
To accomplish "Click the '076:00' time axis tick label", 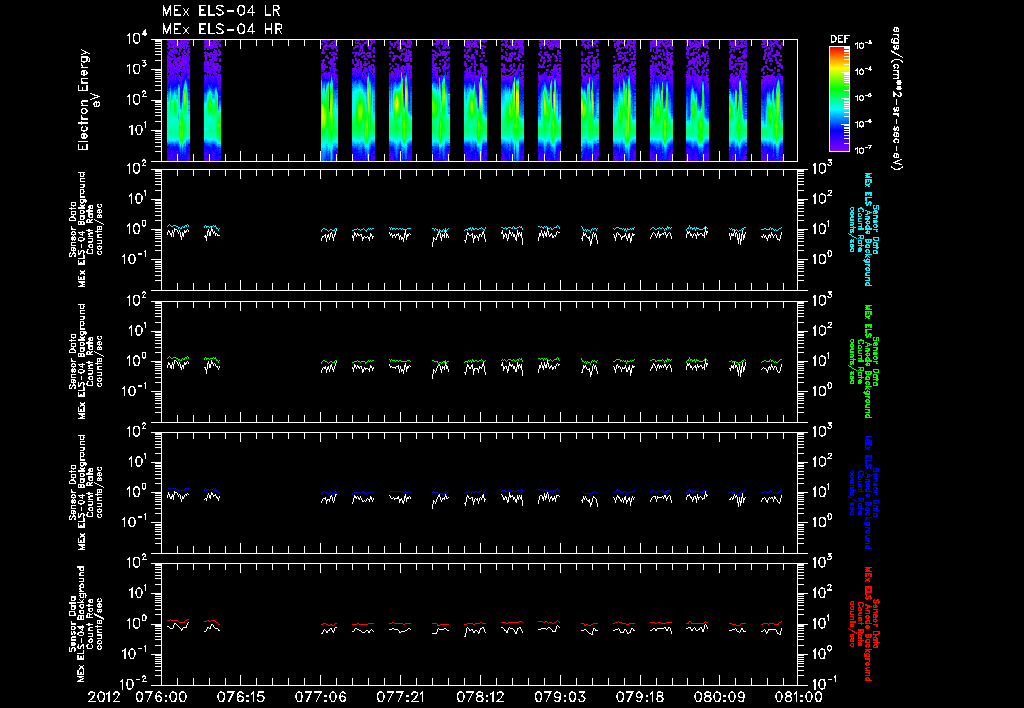I will 161,697.
